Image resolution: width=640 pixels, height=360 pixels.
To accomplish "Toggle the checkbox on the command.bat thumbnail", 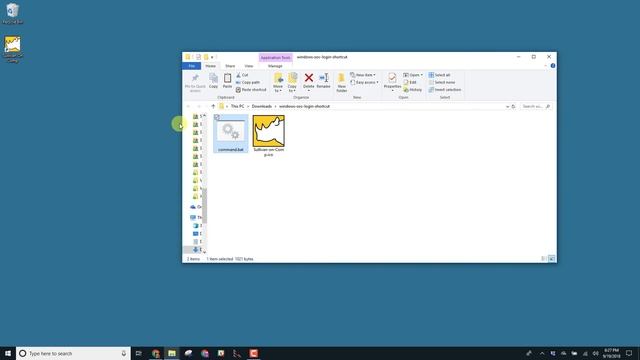I will tap(217, 118).
